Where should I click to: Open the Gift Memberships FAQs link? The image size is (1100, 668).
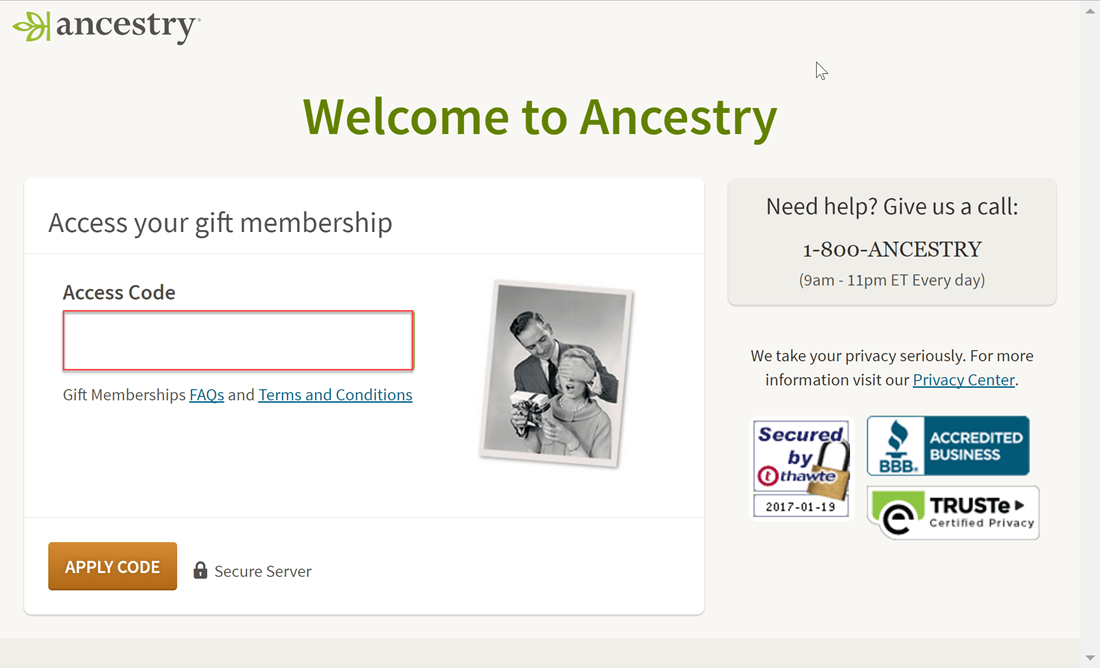coord(206,395)
